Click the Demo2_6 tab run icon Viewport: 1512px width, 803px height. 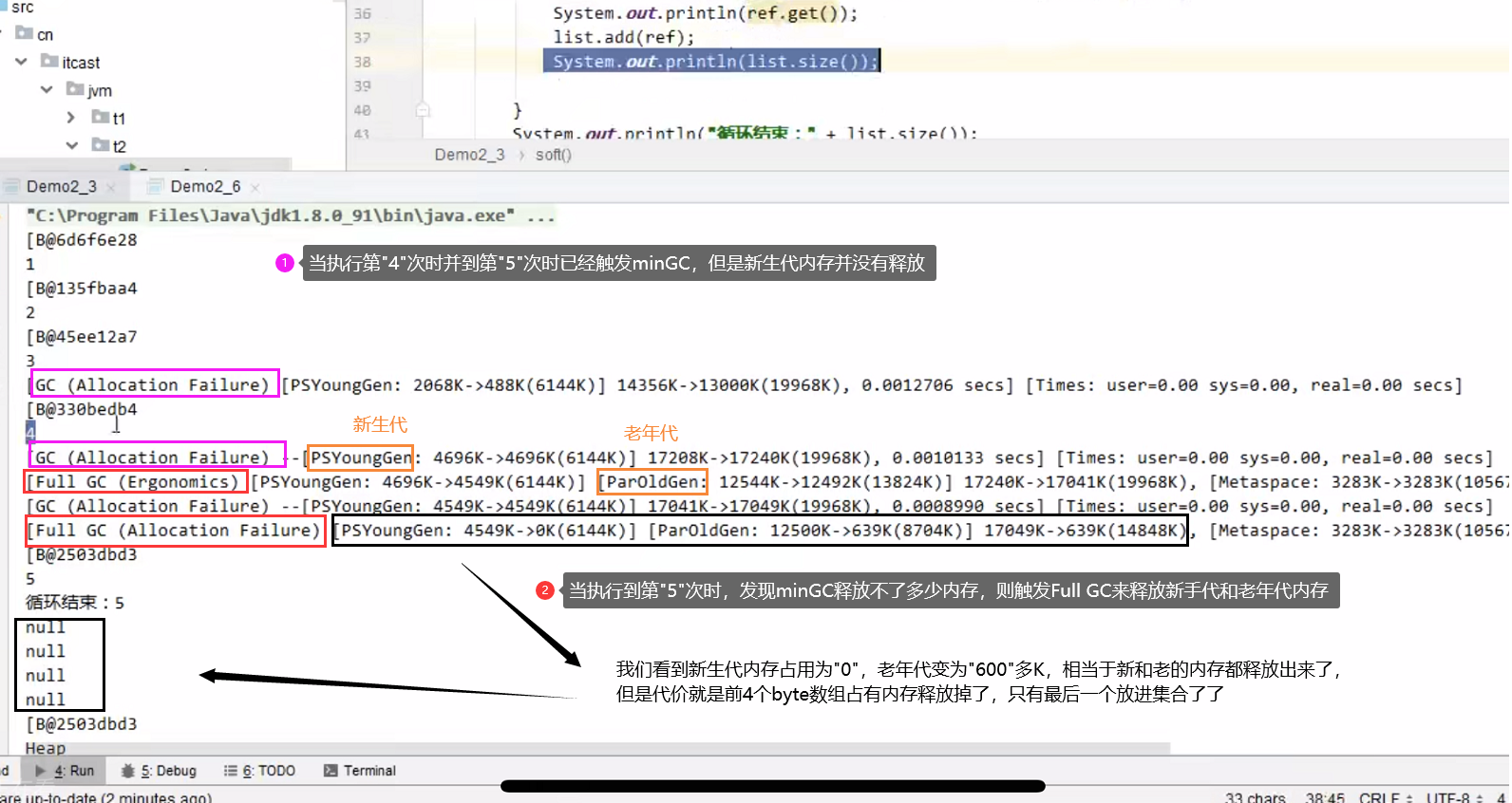(x=156, y=186)
